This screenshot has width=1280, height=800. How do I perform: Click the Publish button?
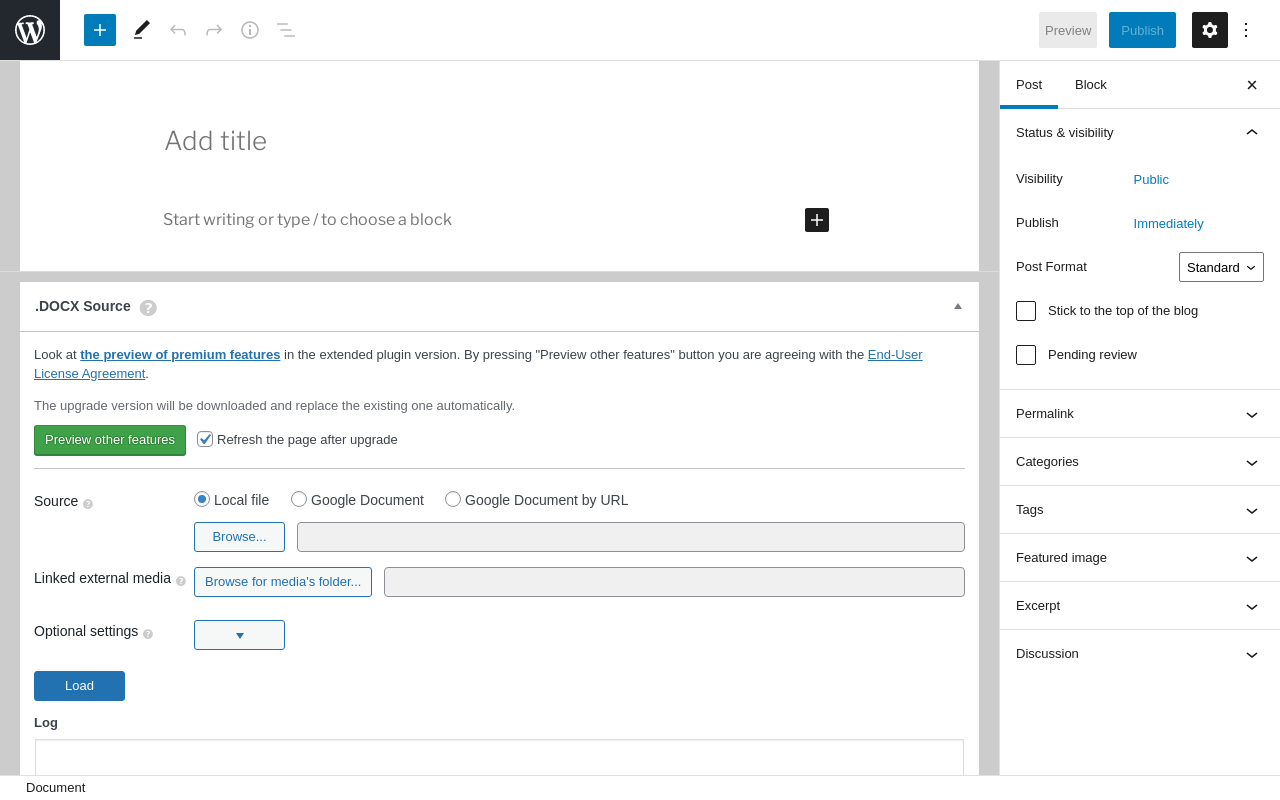coord(1142,30)
